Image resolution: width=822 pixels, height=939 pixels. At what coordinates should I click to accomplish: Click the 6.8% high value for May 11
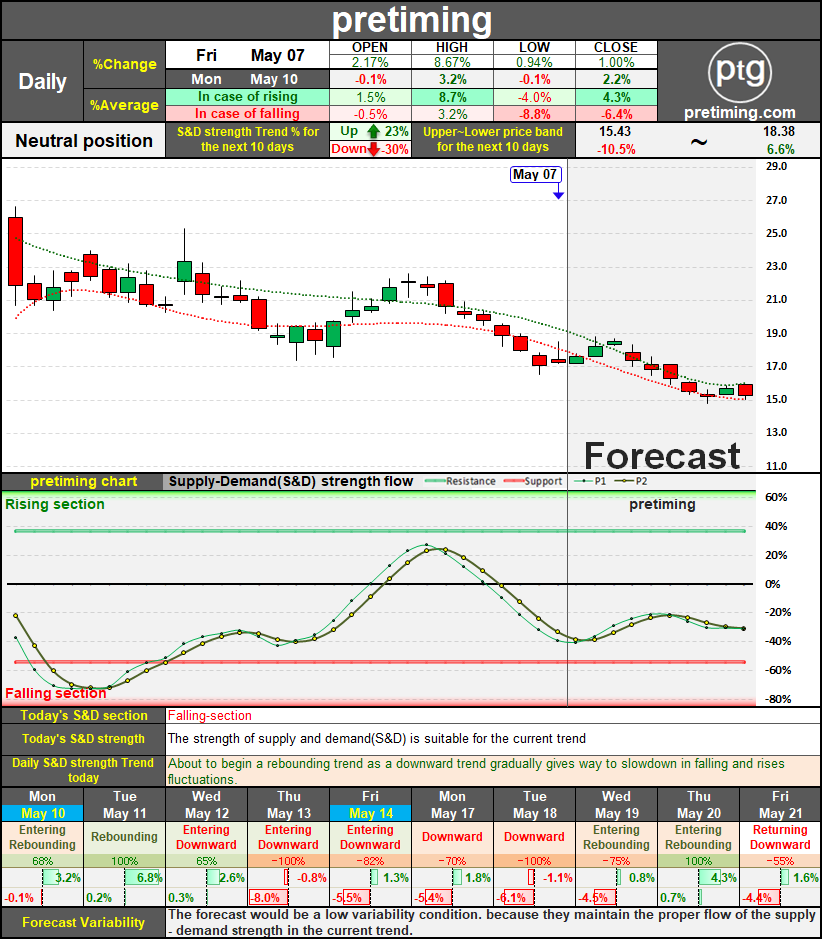click(150, 878)
